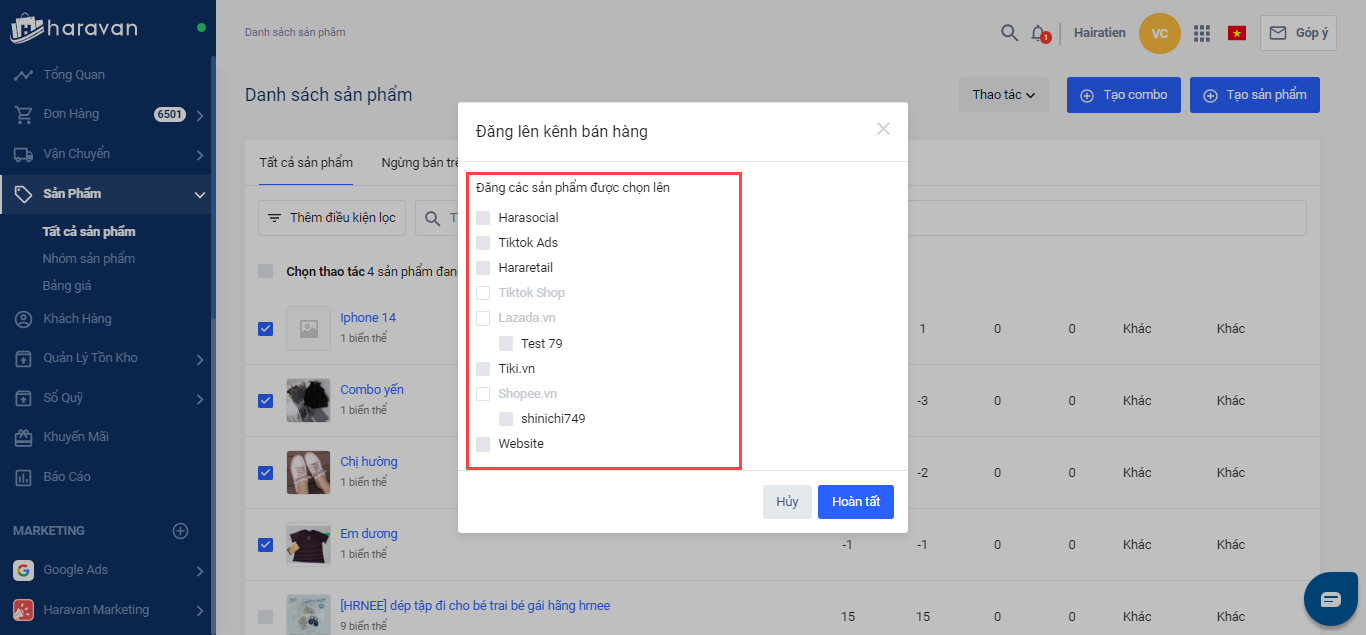Viewport: 1366px width, 635px height.
Task: Click the filter icon in Thêm điều kiện lọc
Action: [x=274, y=218]
